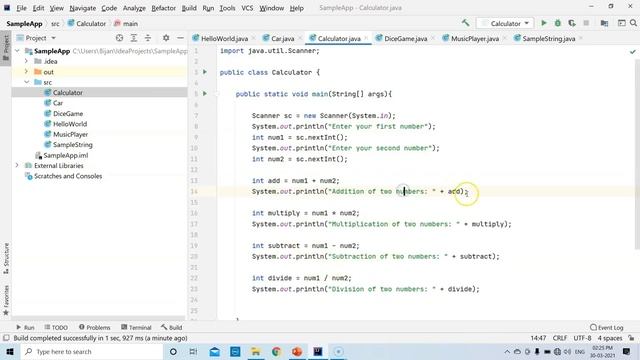The image size is (640, 360).
Task: Open Project panel gear settings
Action: (x=166, y=38)
